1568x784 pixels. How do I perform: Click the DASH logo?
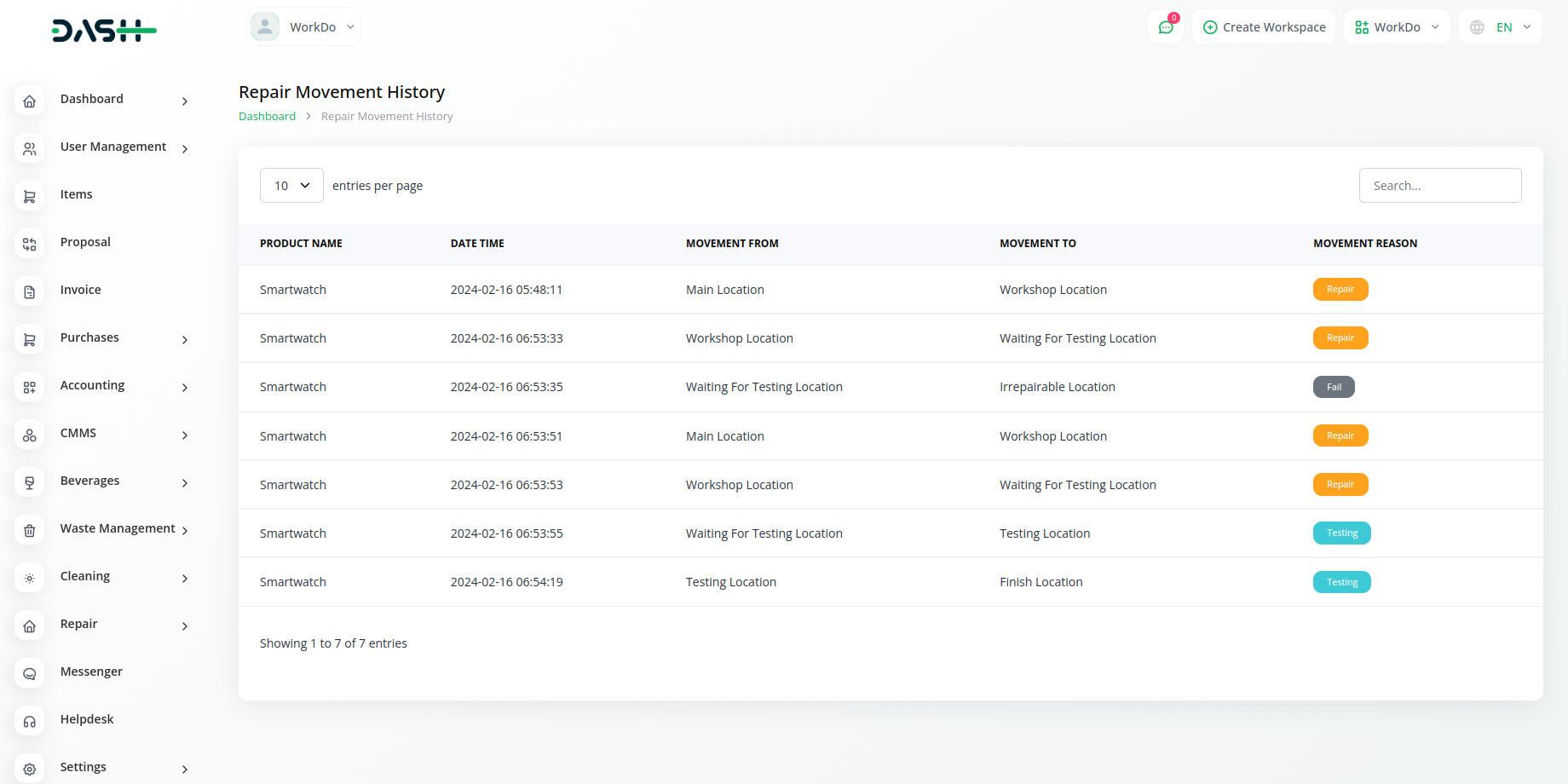pos(104,31)
